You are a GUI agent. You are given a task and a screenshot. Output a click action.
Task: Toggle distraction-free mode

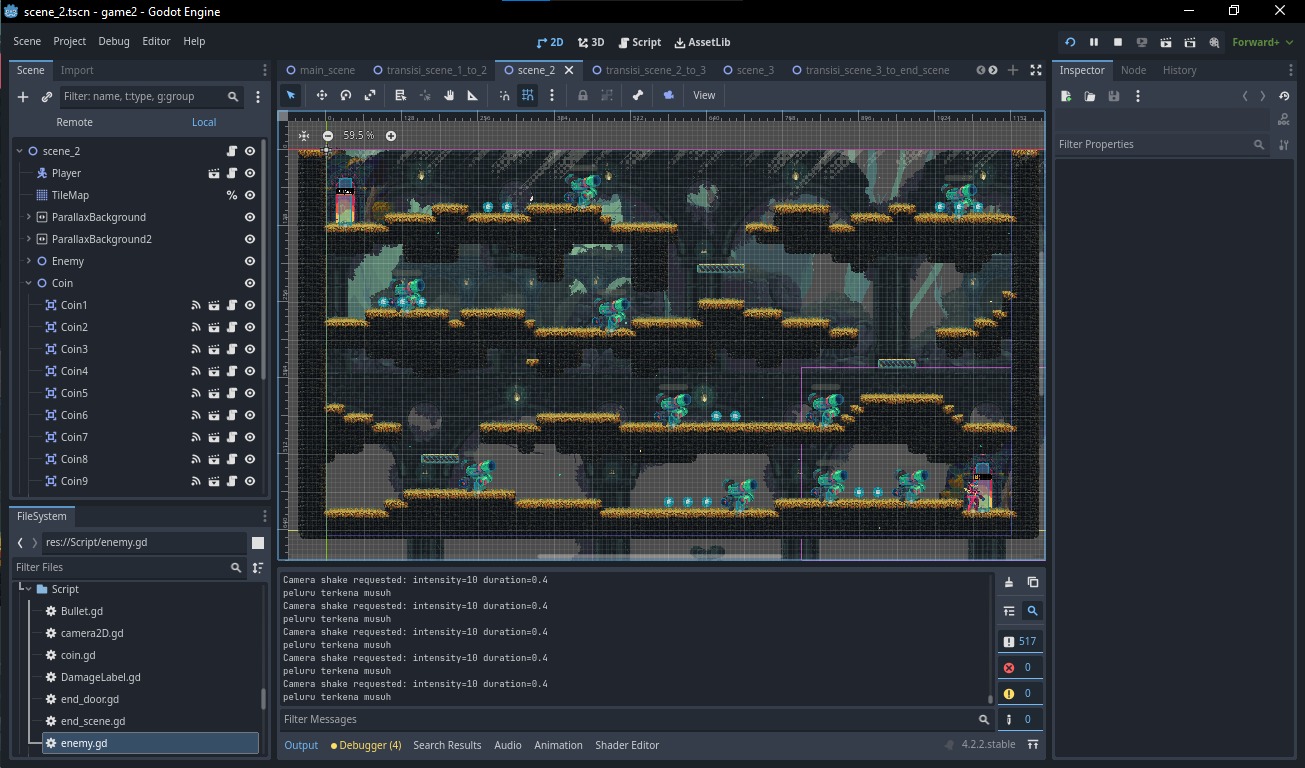(1036, 70)
